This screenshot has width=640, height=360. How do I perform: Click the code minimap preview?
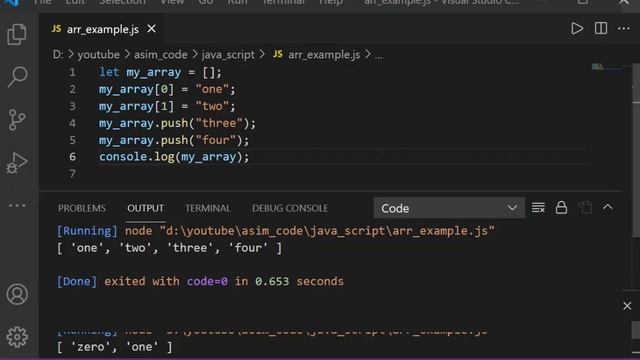606,67
